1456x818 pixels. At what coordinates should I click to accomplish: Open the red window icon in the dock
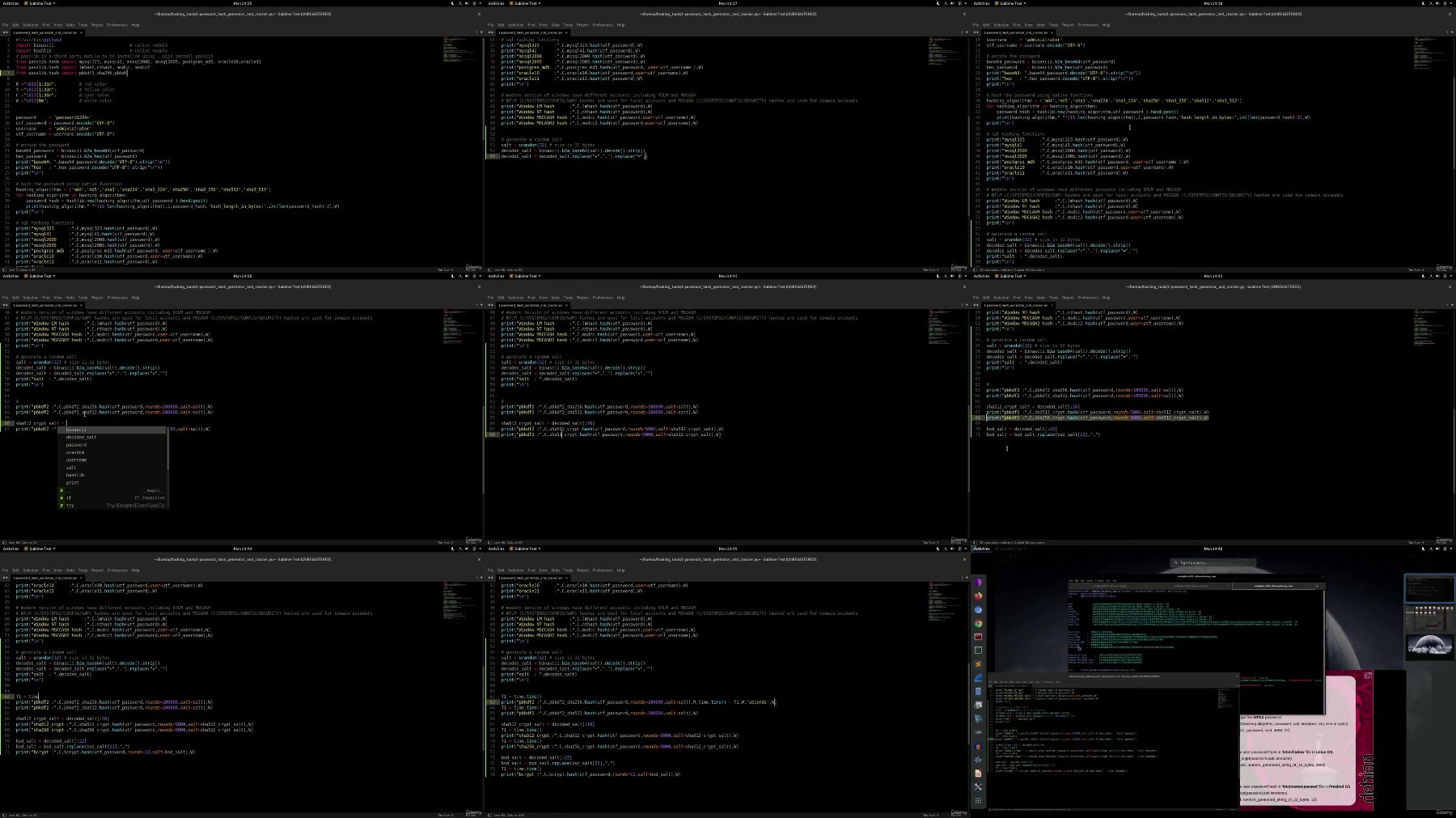tap(978, 637)
